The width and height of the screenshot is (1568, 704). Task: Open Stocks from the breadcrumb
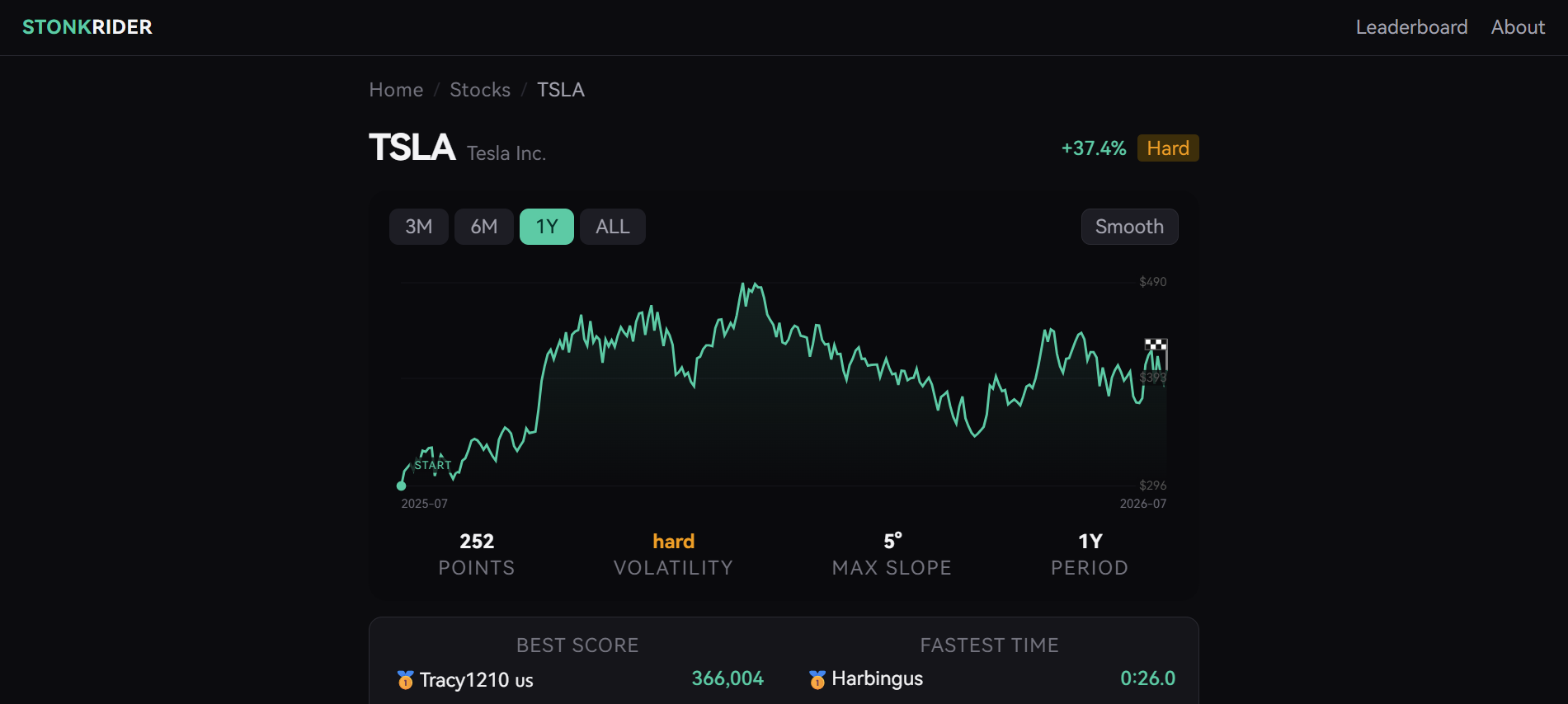[480, 90]
